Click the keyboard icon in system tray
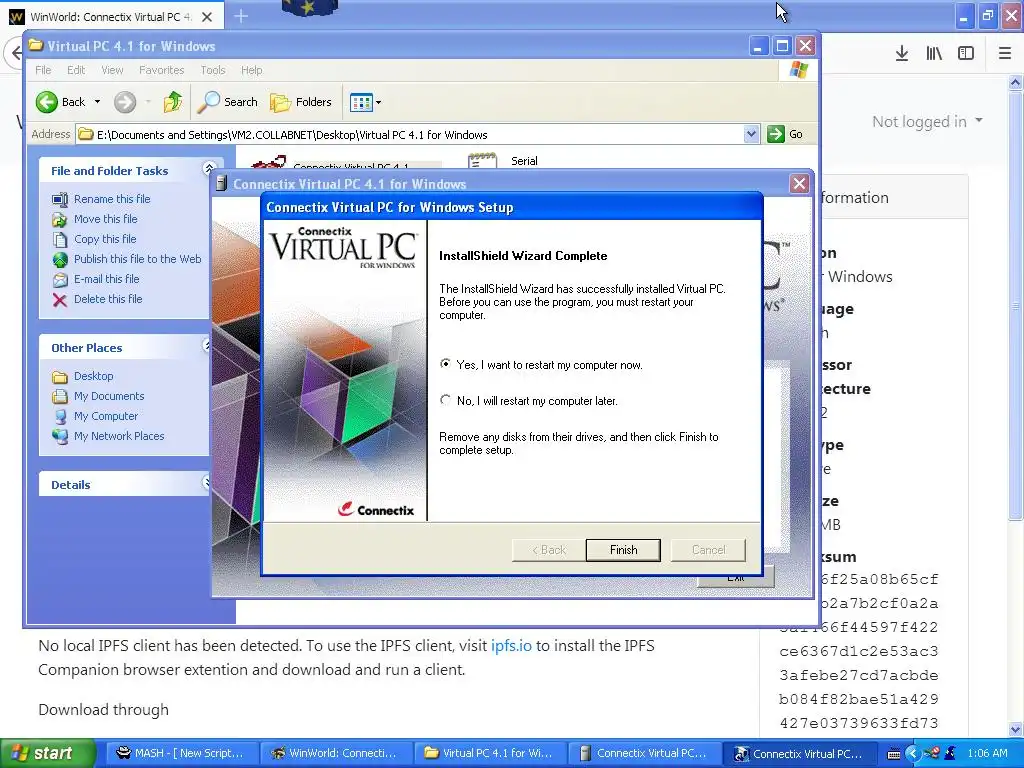 pos(894,754)
